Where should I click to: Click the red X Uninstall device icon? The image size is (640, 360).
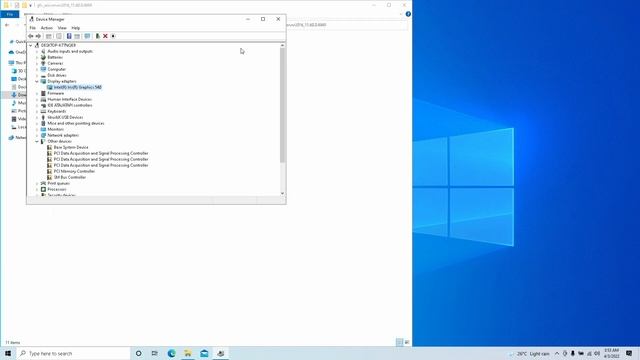point(105,36)
